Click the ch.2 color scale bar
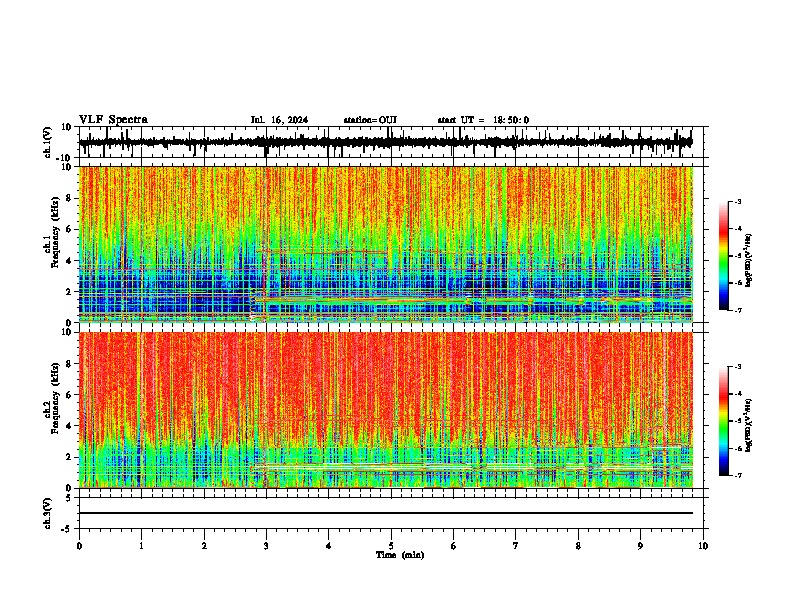Viewport: 792px width, 612px height. click(x=723, y=421)
